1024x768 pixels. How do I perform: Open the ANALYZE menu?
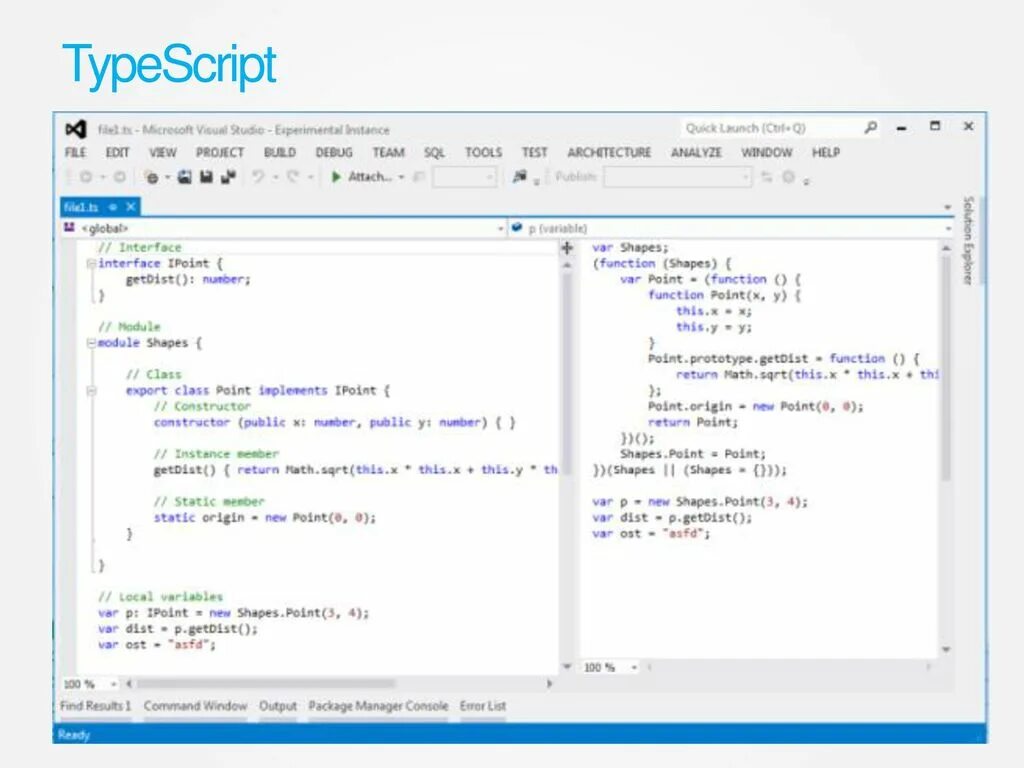696,153
